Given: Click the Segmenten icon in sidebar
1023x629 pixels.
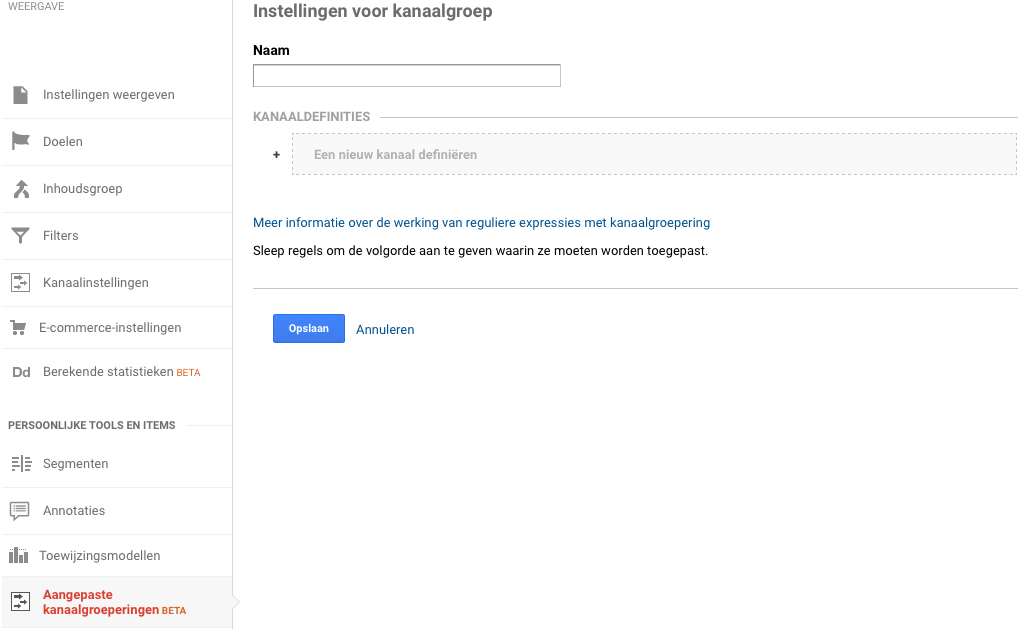Looking at the screenshot, I should [20, 464].
